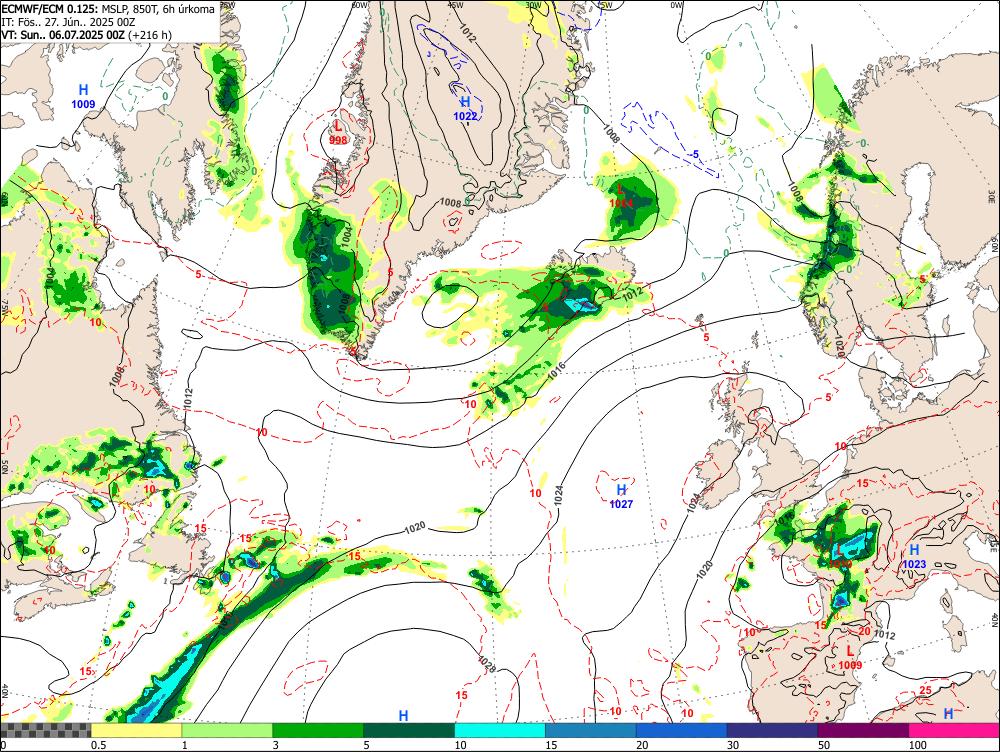Click the high pressure label 'H 1027'
Screen dimensions: 1000x752
621,496
